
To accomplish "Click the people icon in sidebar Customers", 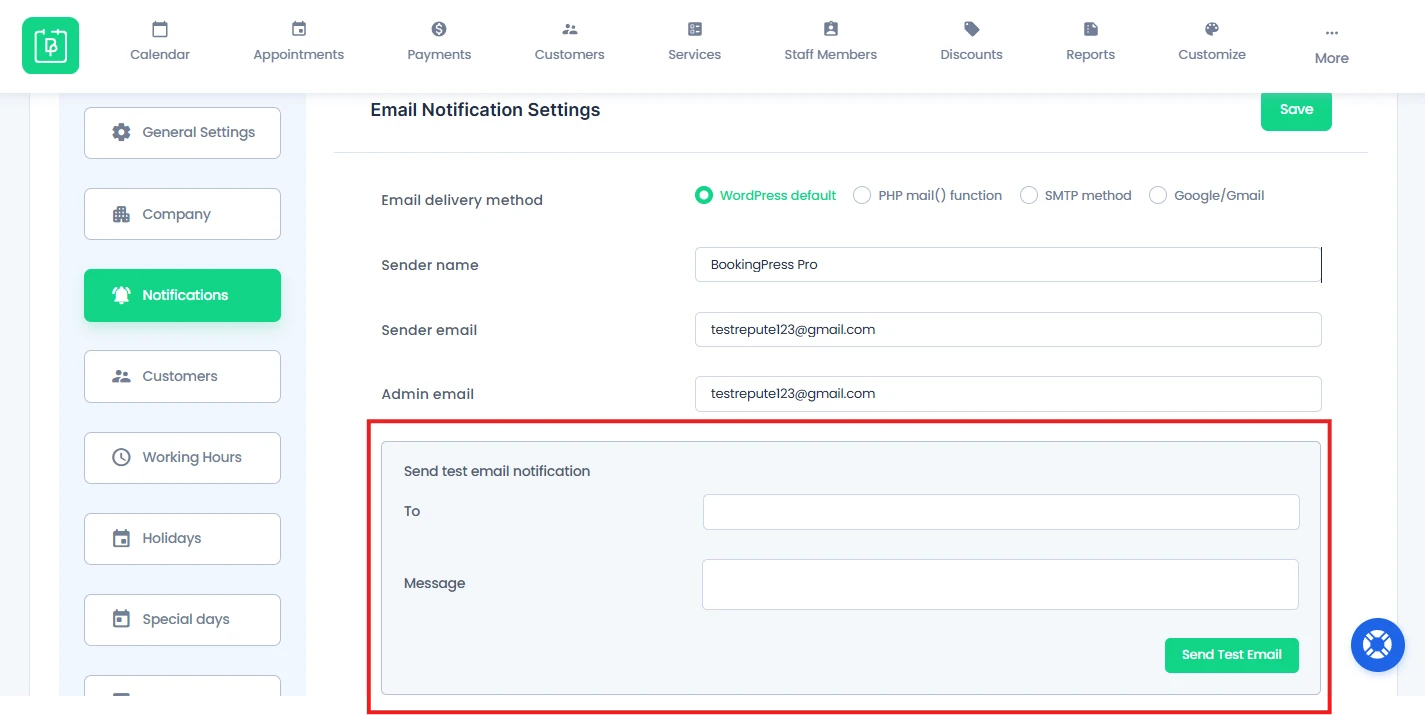I will point(121,376).
